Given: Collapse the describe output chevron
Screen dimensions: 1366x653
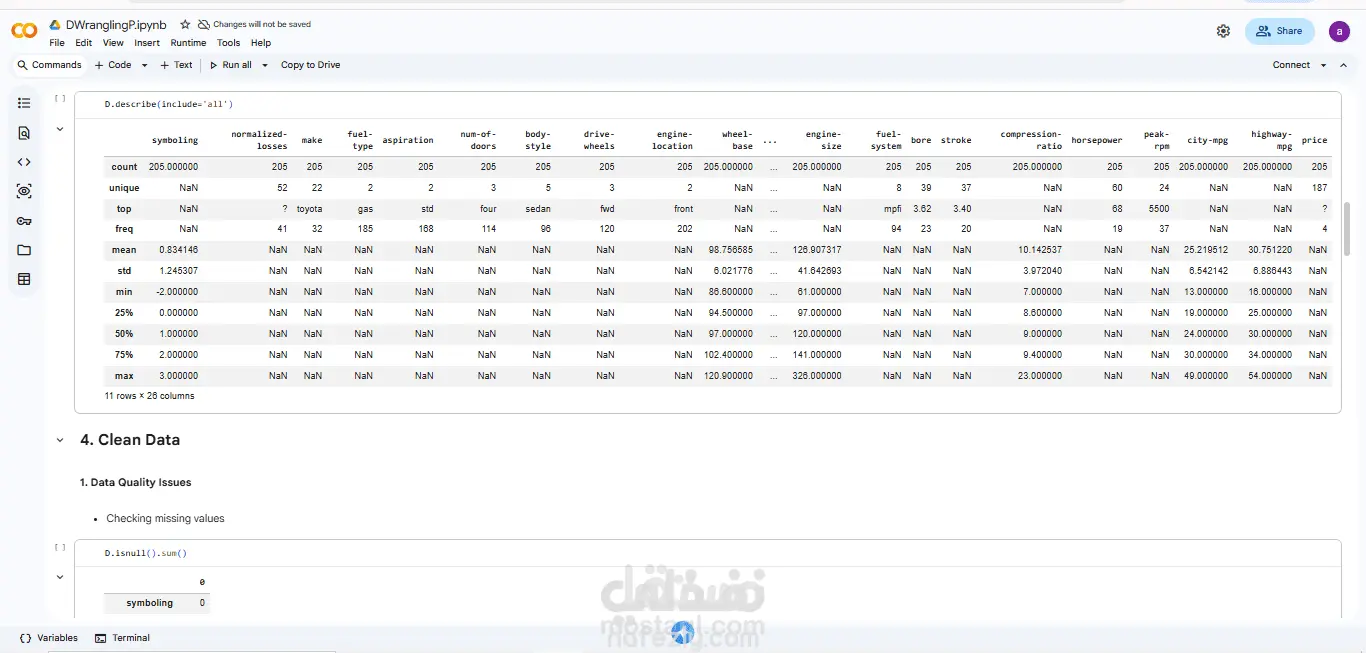Looking at the screenshot, I should coord(60,129).
